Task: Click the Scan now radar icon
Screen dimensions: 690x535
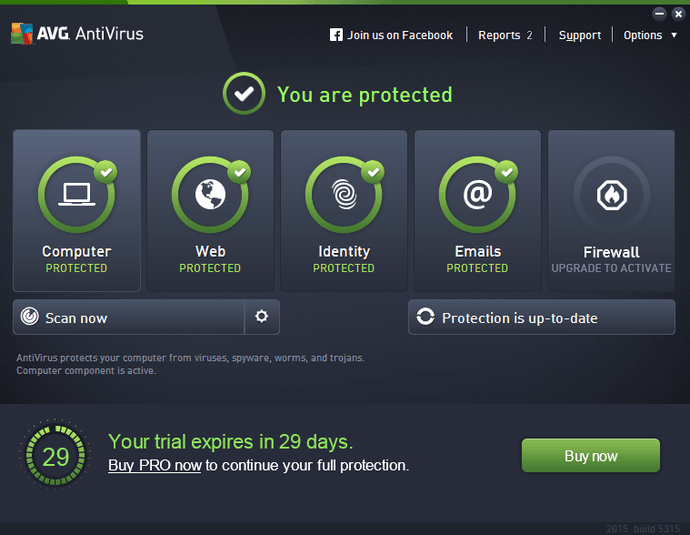Action: coord(30,316)
